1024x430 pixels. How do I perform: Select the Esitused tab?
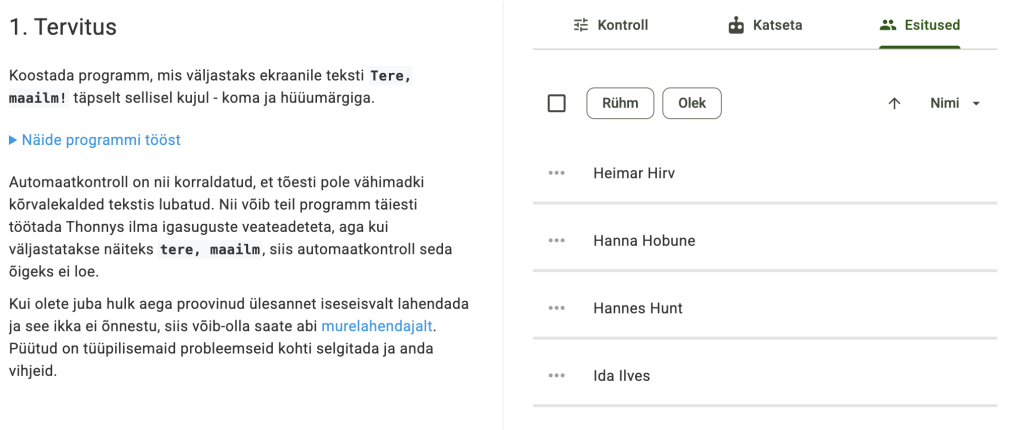click(920, 25)
